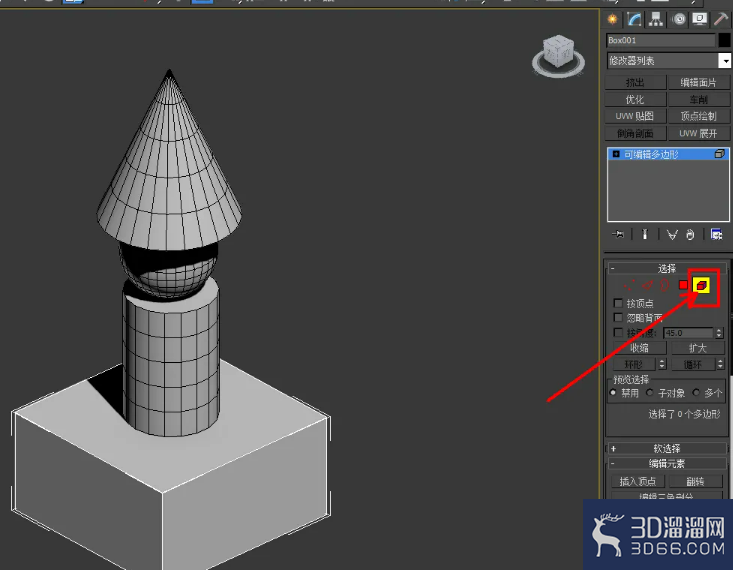Enable the 忽略背面 checkbox

point(618,317)
